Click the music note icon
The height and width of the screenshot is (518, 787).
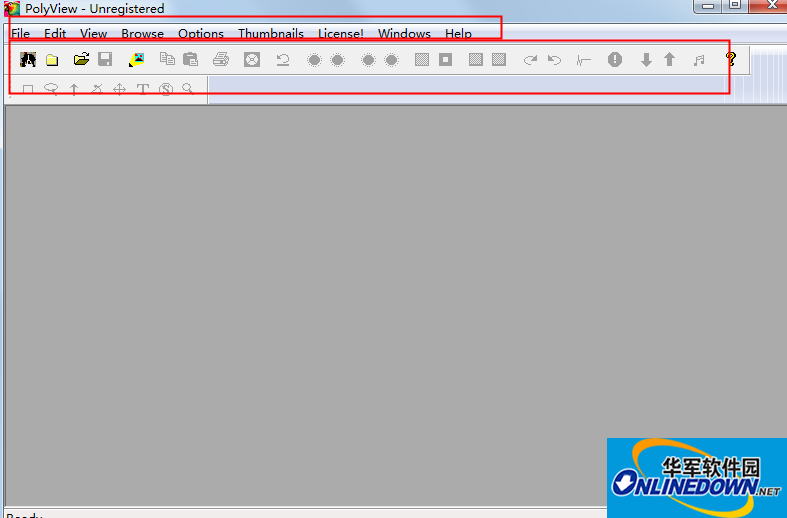(699, 60)
